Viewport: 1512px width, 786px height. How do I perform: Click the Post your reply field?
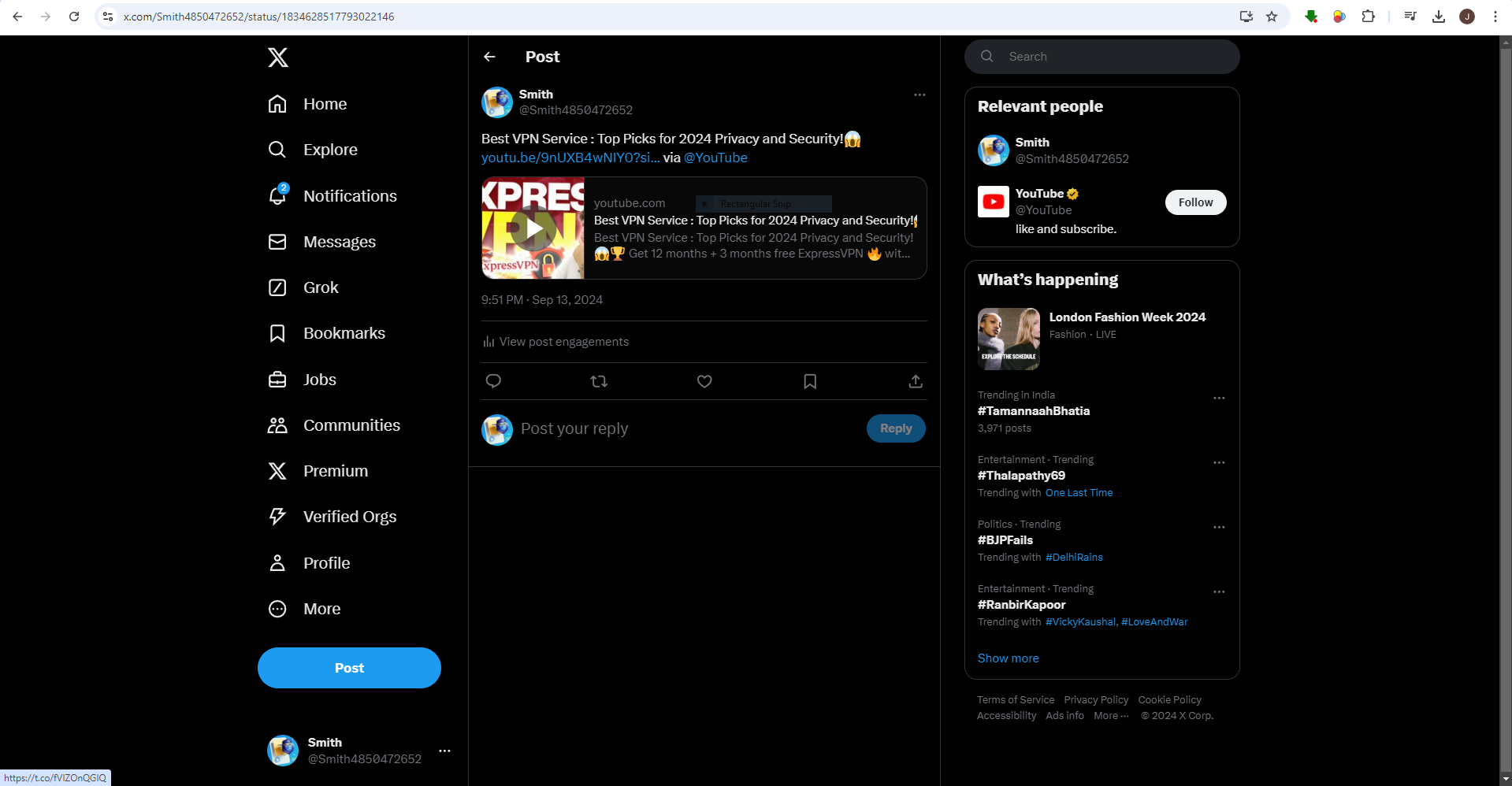685,428
